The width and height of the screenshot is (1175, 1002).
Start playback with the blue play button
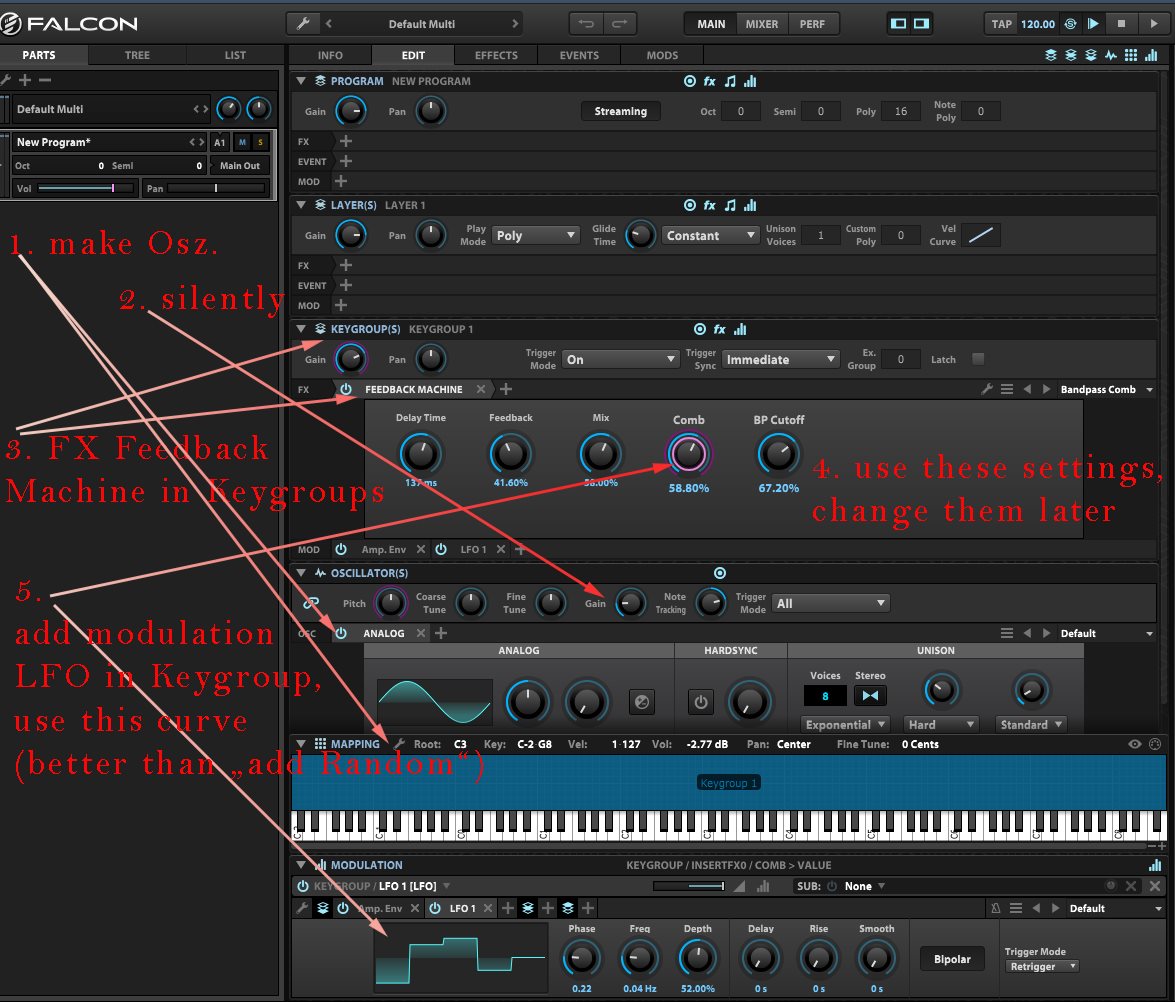[x=1093, y=23]
